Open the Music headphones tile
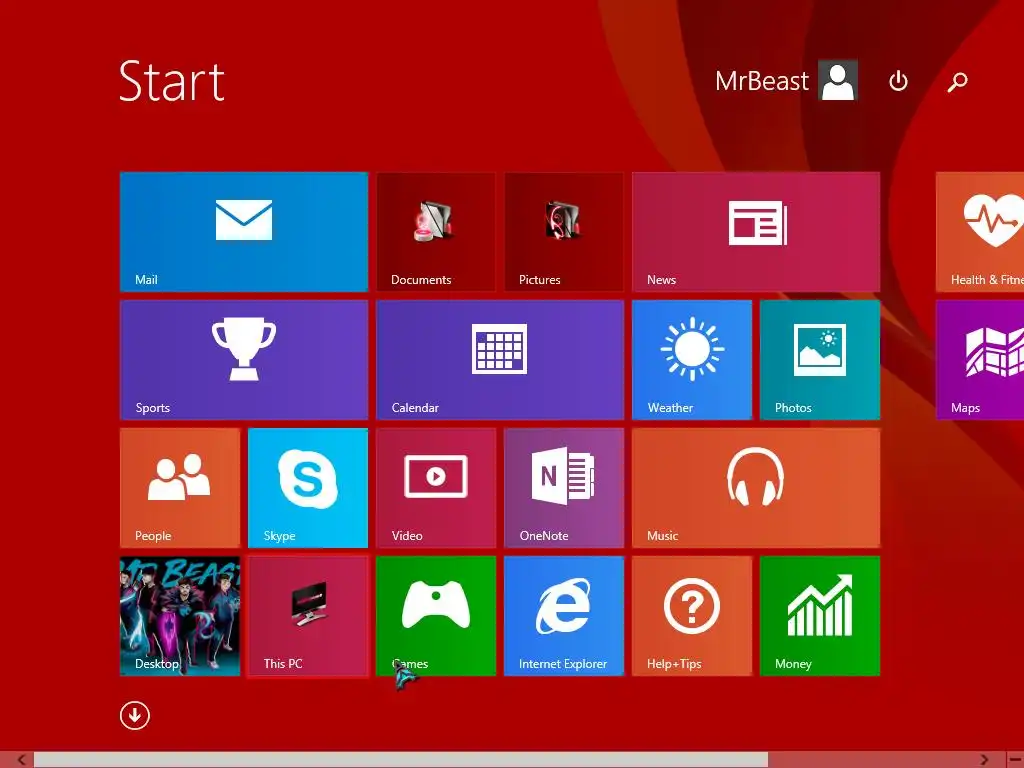Image resolution: width=1024 pixels, height=768 pixels. click(x=756, y=488)
